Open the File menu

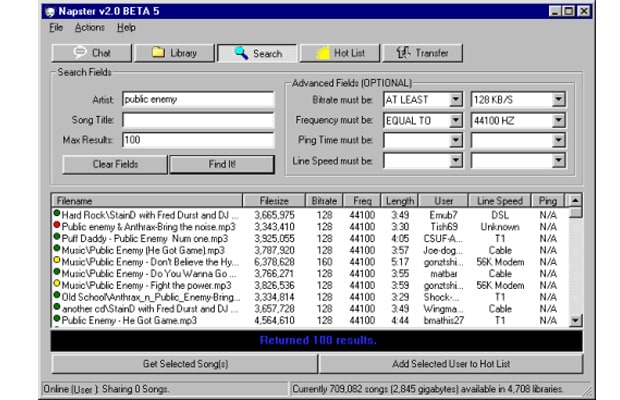coord(56,28)
